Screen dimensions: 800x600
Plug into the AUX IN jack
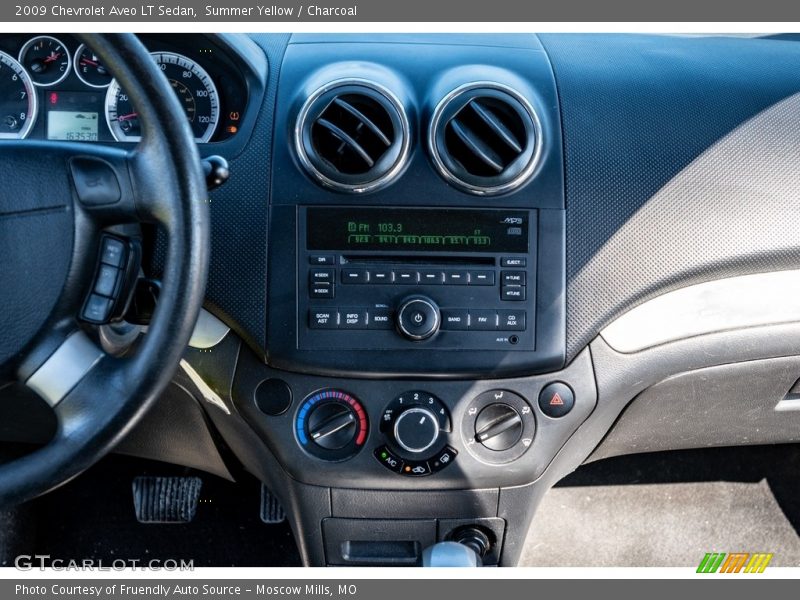(514, 341)
